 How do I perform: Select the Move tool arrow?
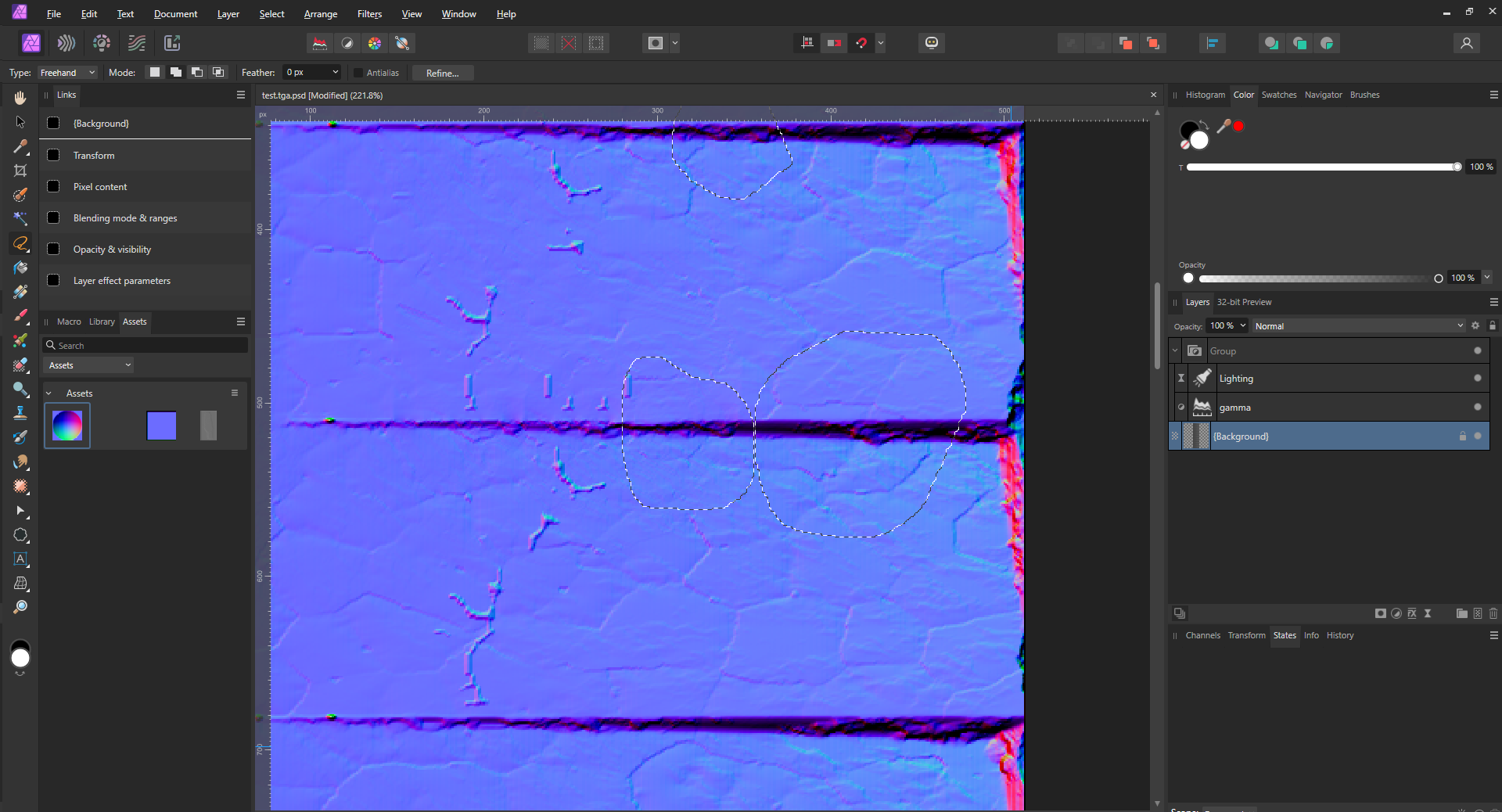[x=20, y=122]
